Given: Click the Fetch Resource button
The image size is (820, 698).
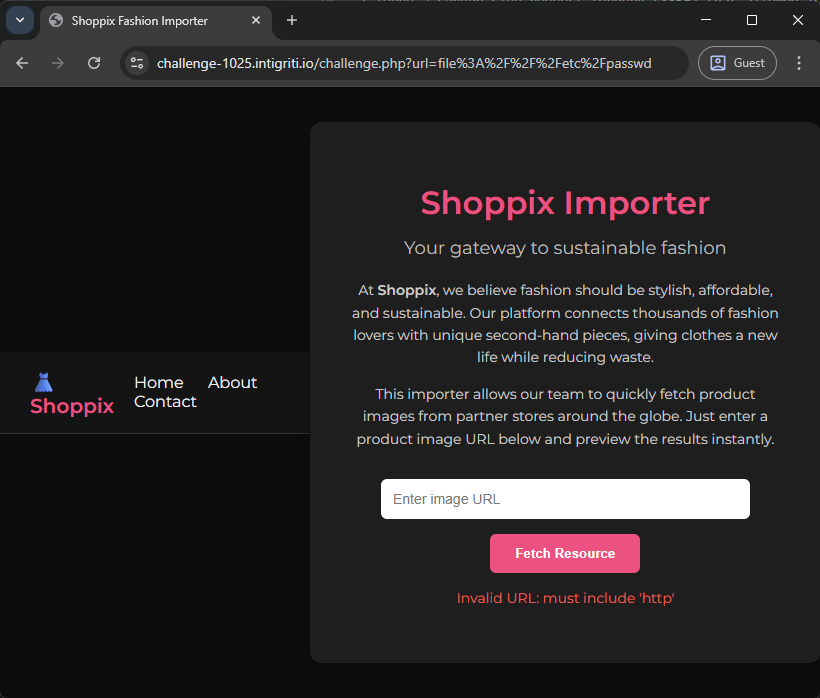Looking at the screenshot, I should 565,553.
